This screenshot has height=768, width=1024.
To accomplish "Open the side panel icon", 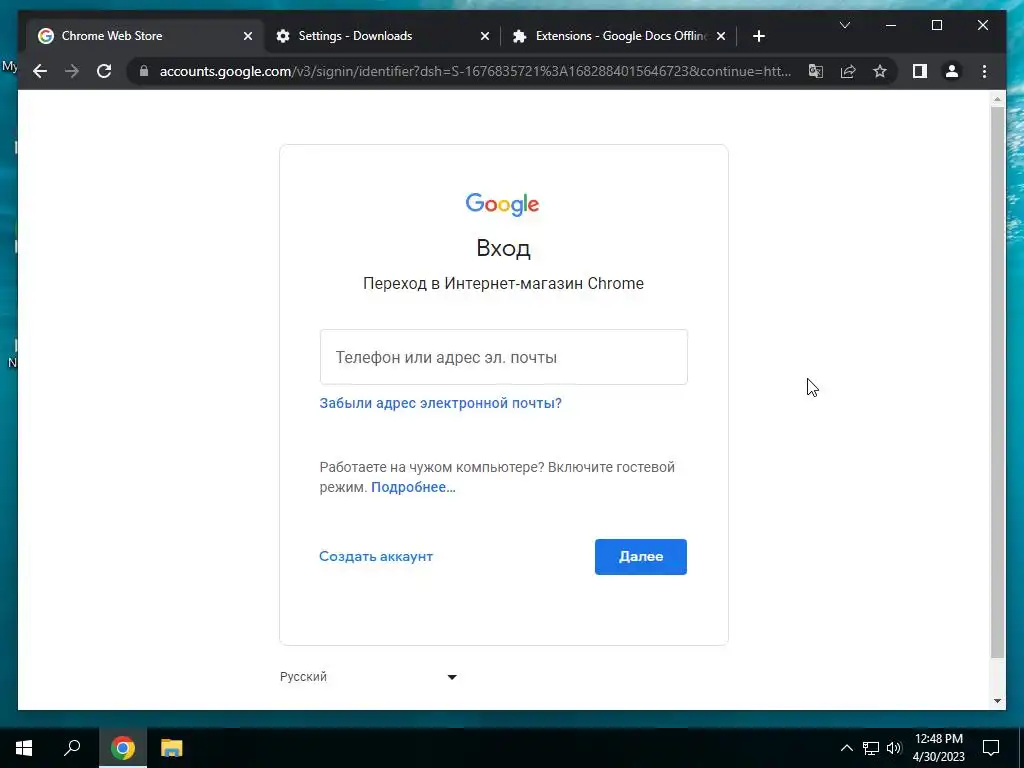I will tap(920, 71).
